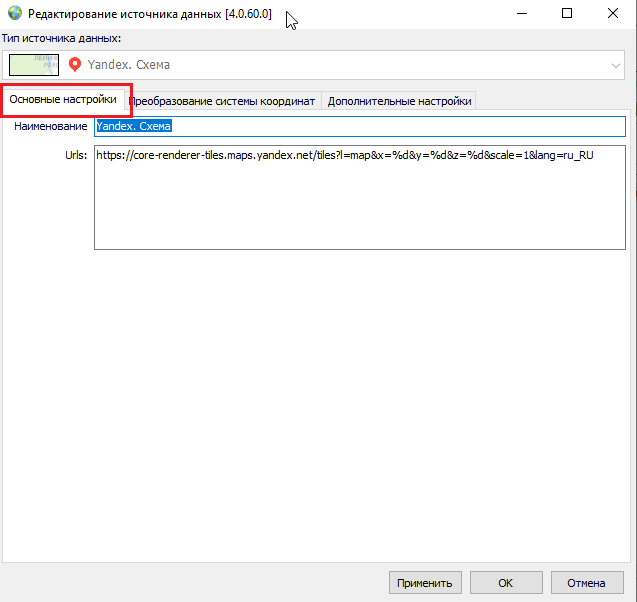Viewport: 637px width, 602px height.
Task: Click the 'Urls:' label
Action: click(76, 156)
